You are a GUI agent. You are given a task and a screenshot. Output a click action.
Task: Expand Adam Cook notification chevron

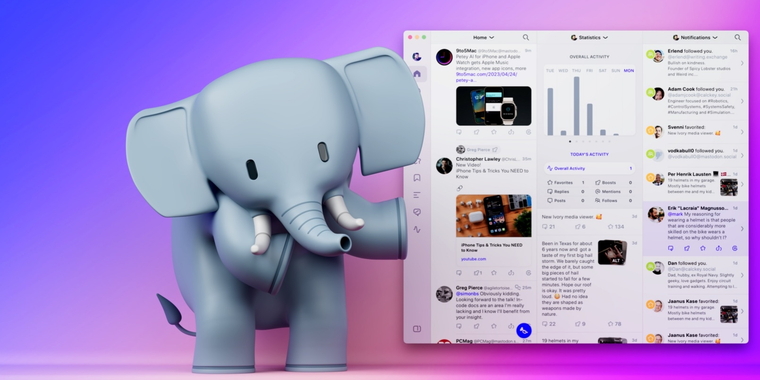tap(742, 101)
